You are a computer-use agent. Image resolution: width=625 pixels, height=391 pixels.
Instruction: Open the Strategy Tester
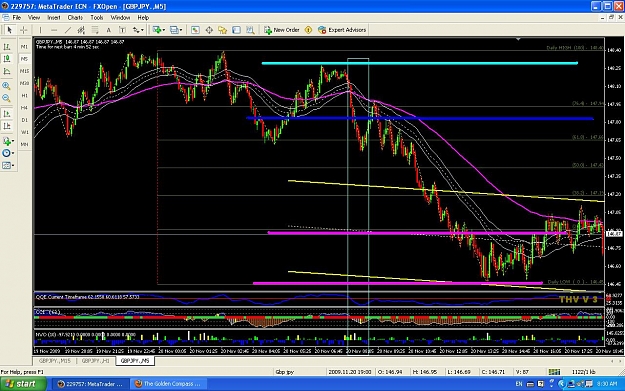[x=250, y=30]
